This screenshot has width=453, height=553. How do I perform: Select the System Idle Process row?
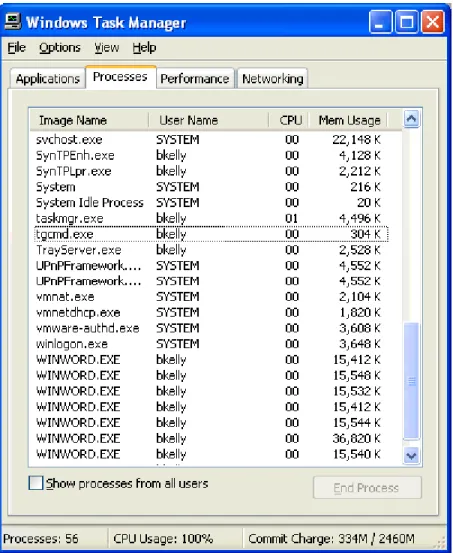[211, 203]
